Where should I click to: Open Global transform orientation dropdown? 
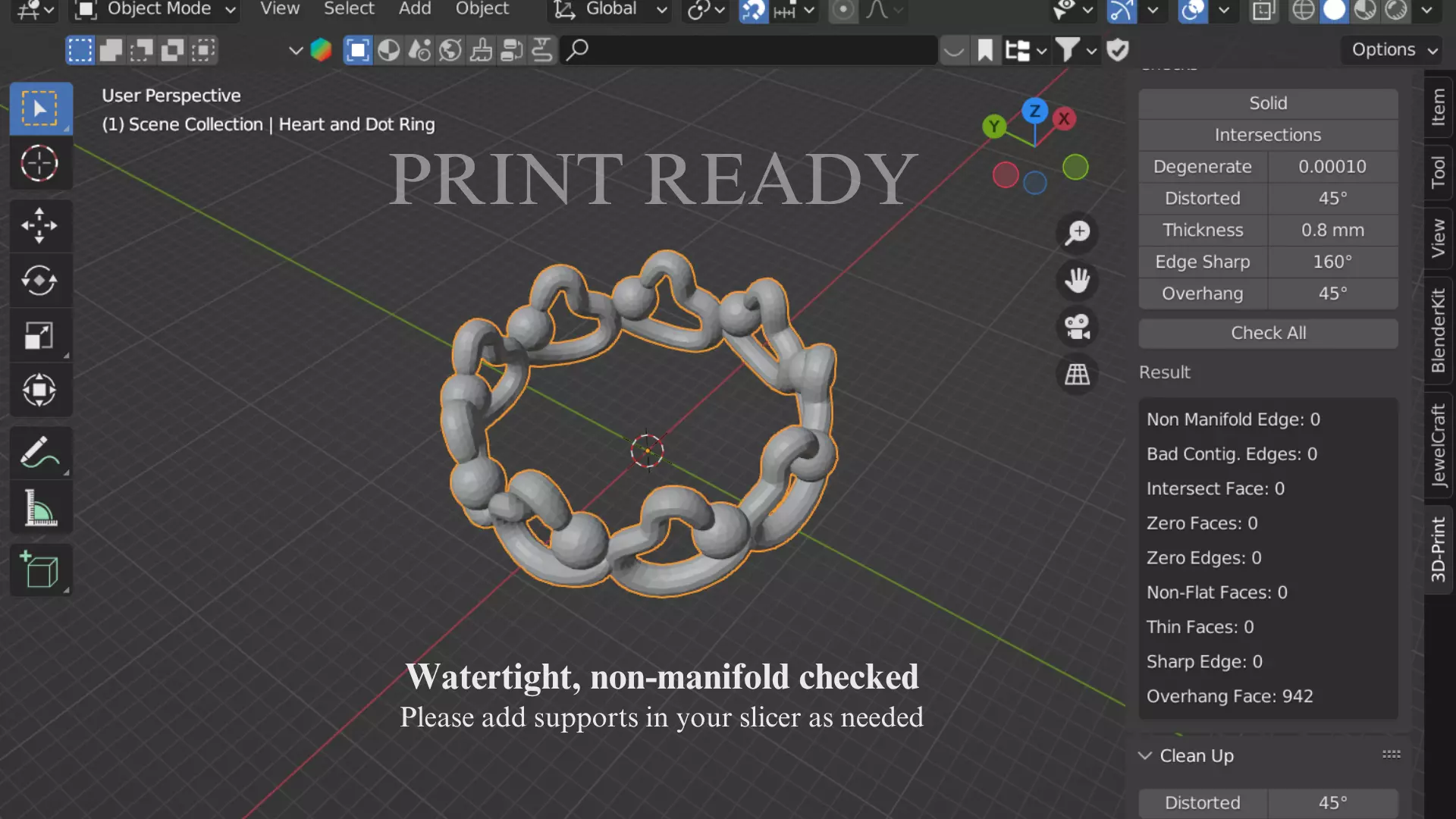(x=610, y=9)
